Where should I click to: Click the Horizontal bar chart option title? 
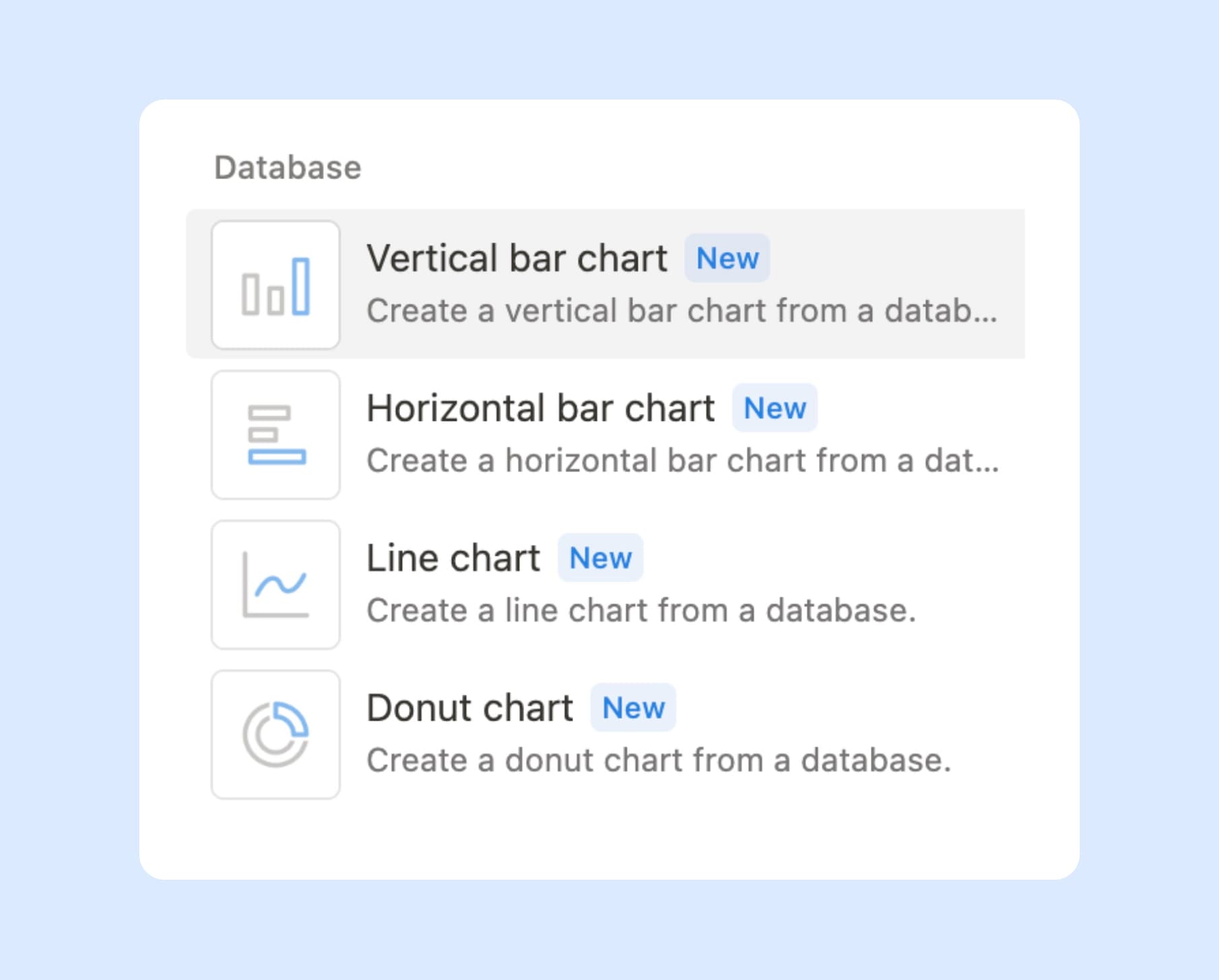(x=540, y=408)
